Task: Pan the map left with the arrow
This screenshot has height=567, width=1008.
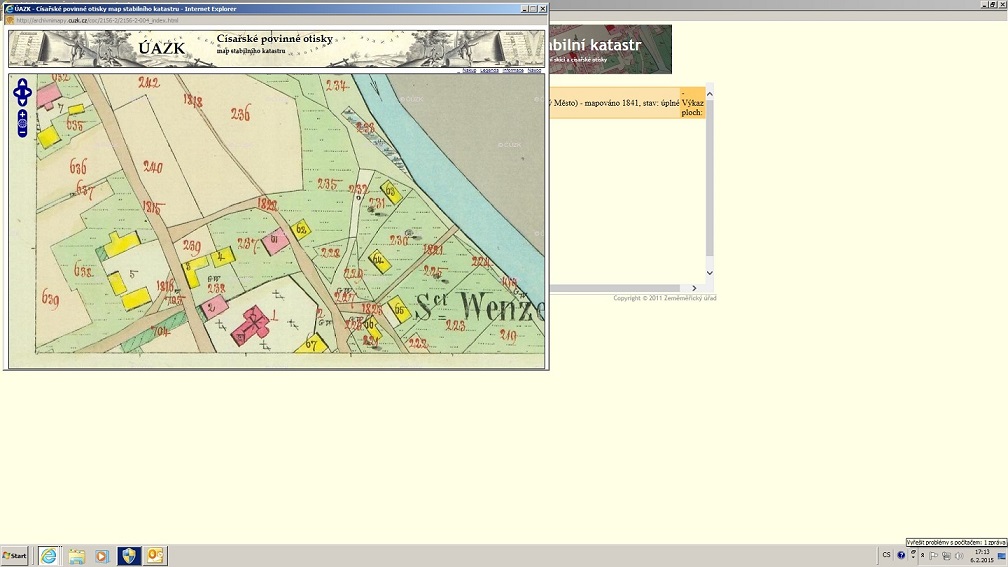Action: click(17, 93)
